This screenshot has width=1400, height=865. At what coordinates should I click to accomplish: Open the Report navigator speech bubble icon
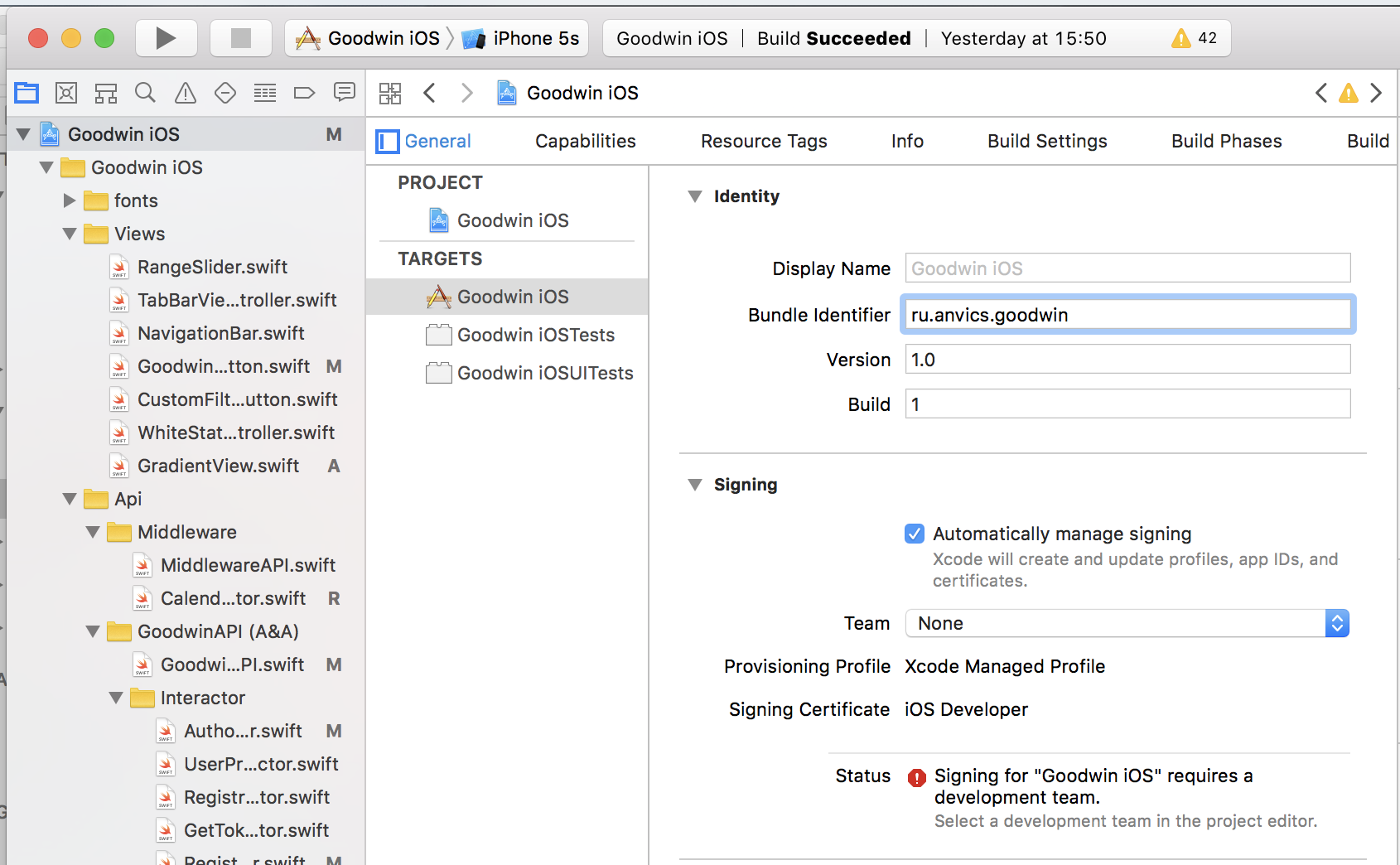pyautogui.click(x=345, y=92)
